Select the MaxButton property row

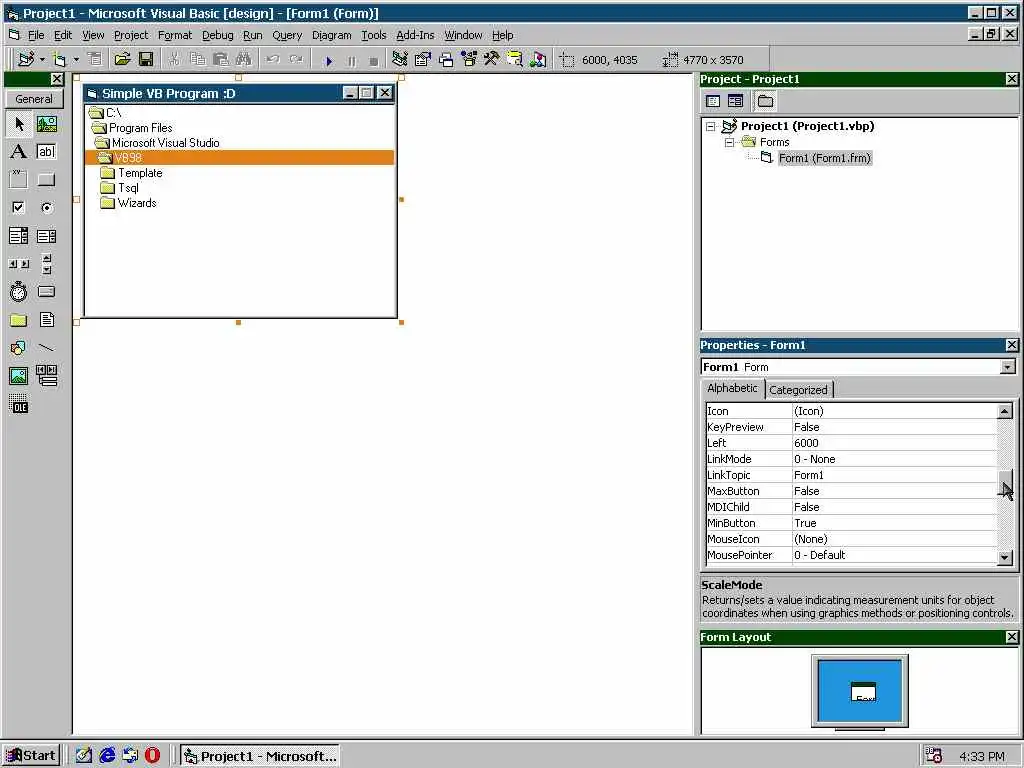851,491
